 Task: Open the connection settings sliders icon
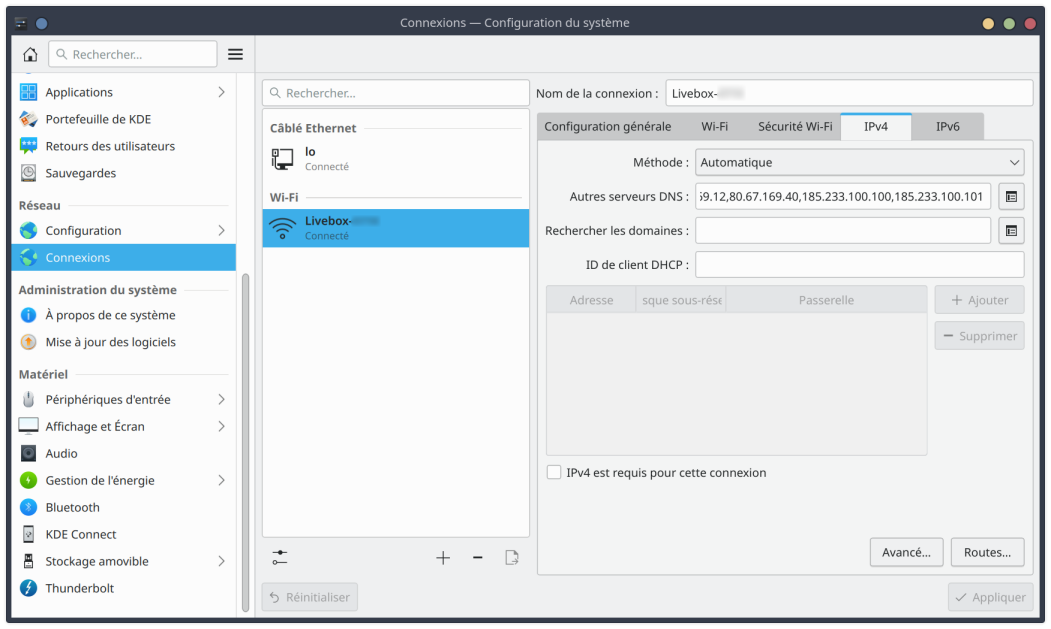click(279, 558)
